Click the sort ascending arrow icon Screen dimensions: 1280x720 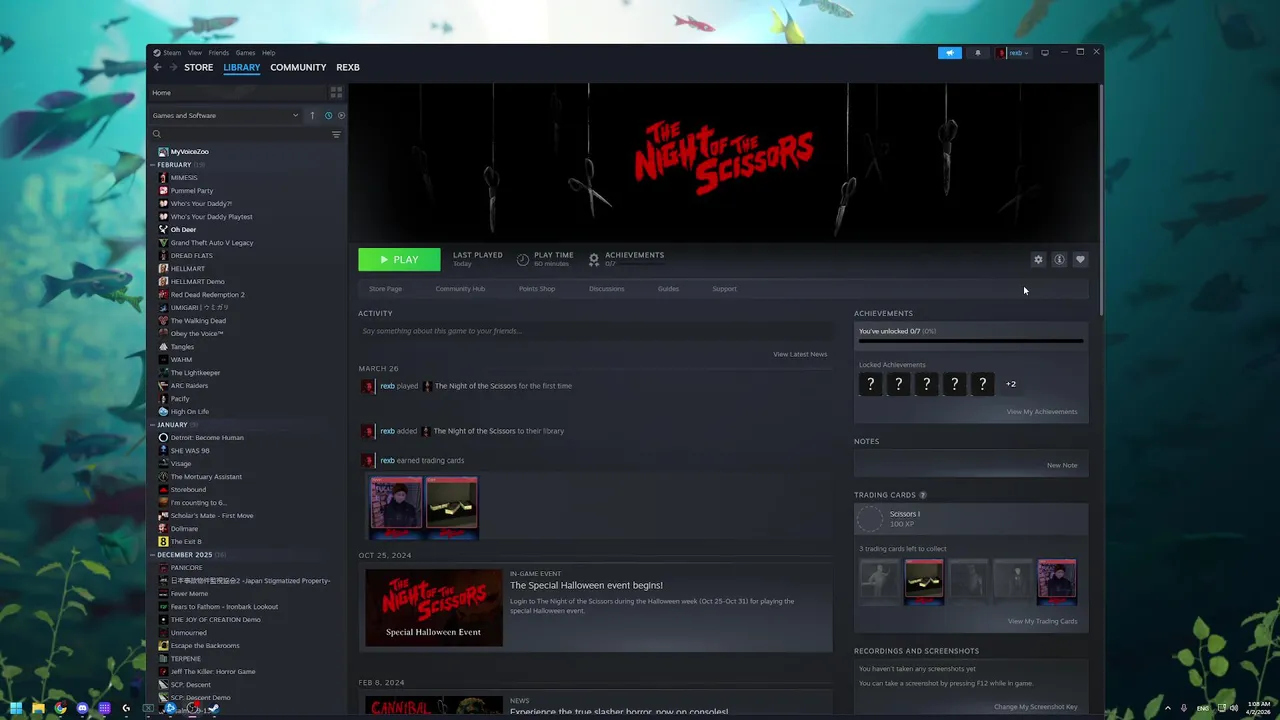312,115
